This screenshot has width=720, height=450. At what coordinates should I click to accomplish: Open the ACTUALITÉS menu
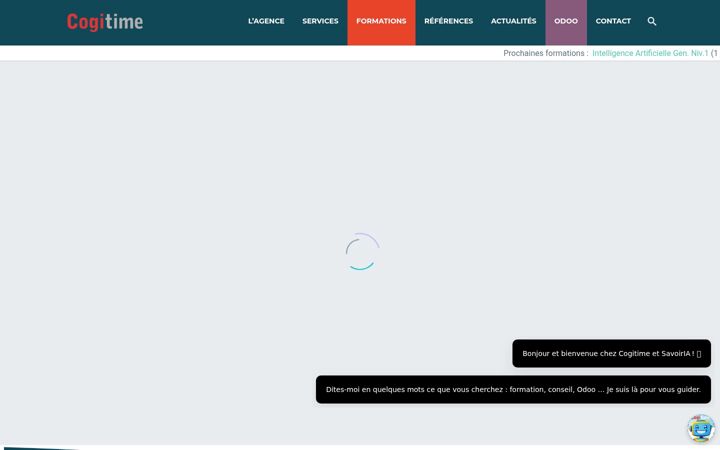click(513, 21)
